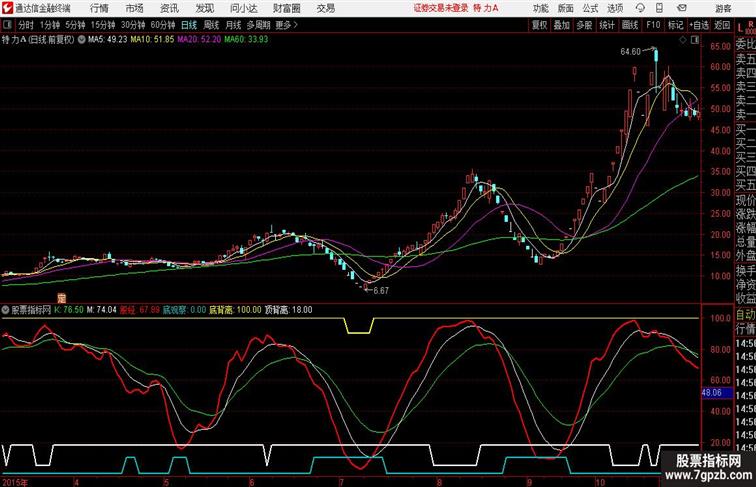Expand the 更多 periods list
The width and height of the screenshot is (756, 487).
point(286,25)
